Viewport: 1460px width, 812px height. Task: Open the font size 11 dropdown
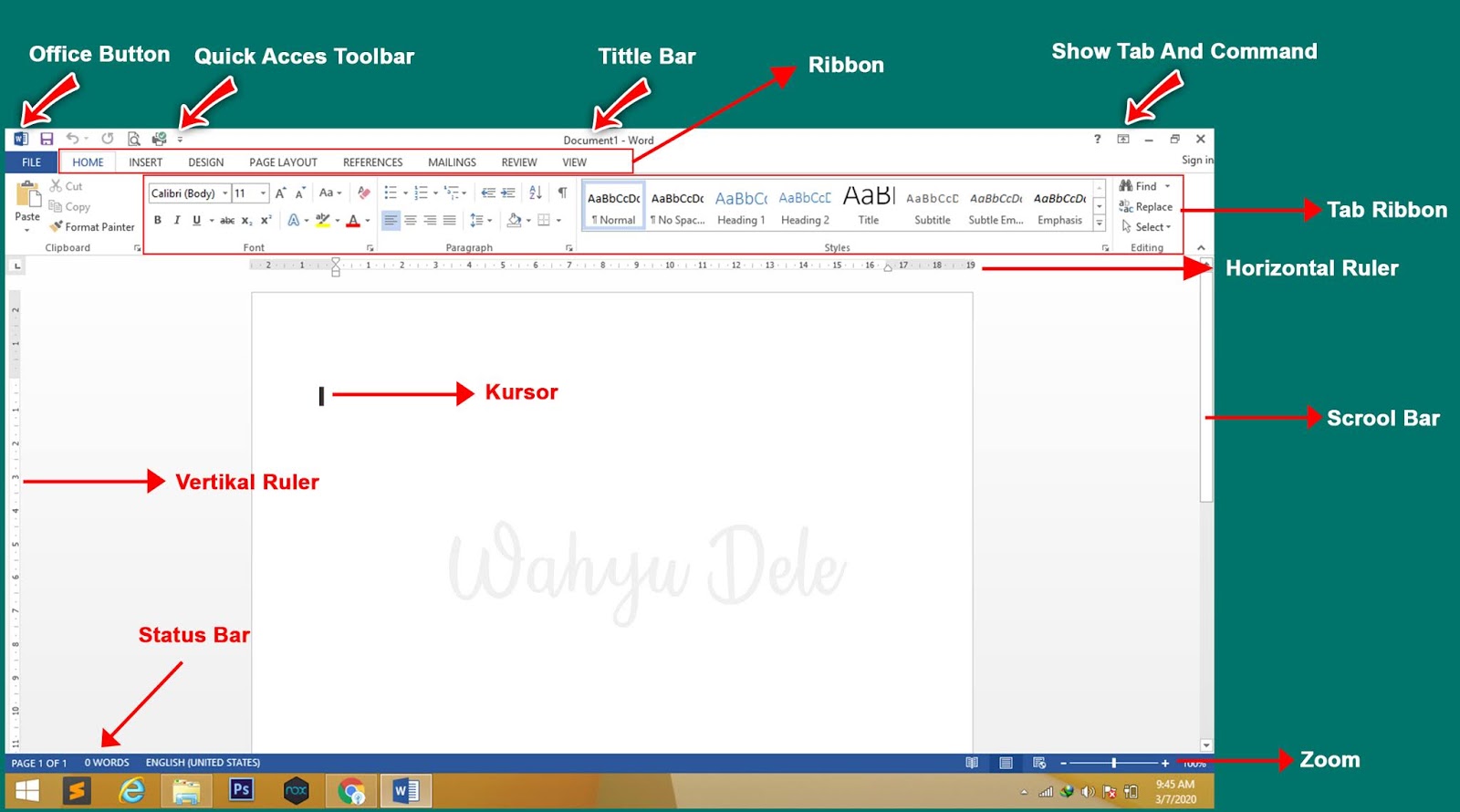pyautogui.click(x=263, y=193)
